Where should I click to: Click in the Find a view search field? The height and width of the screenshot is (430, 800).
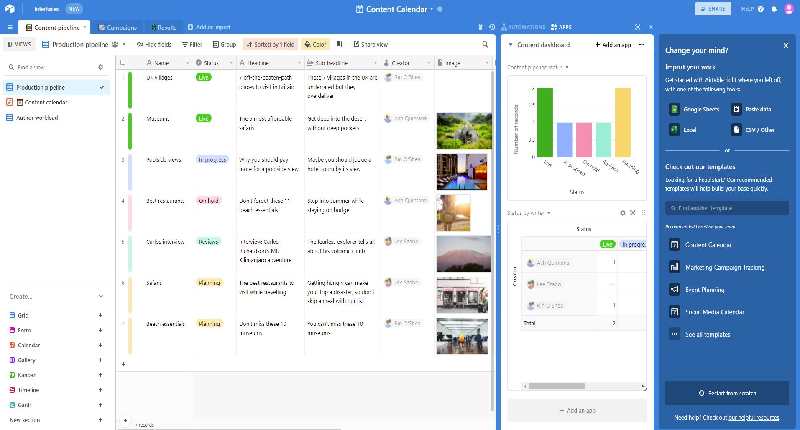pos(54,67)
